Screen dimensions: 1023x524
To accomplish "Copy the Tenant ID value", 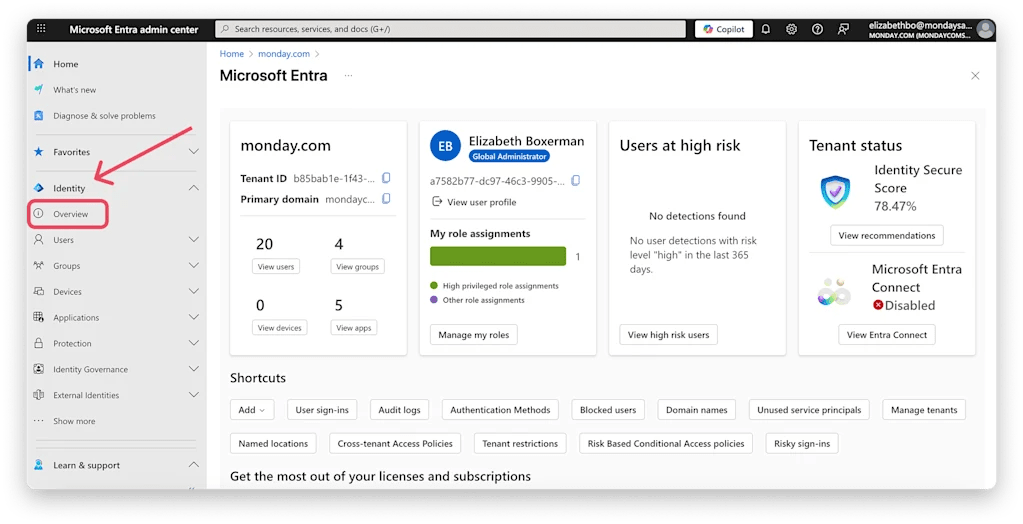I will pyautogui.click(x=386, y=177).
